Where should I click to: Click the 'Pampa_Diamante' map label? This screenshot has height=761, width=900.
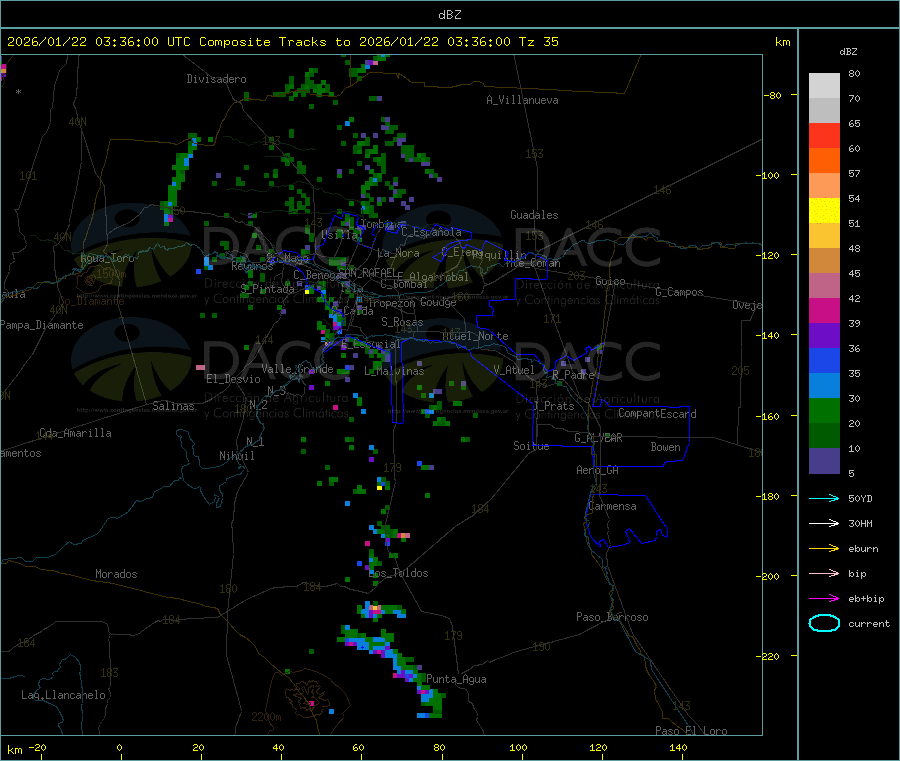pos(42,325)
